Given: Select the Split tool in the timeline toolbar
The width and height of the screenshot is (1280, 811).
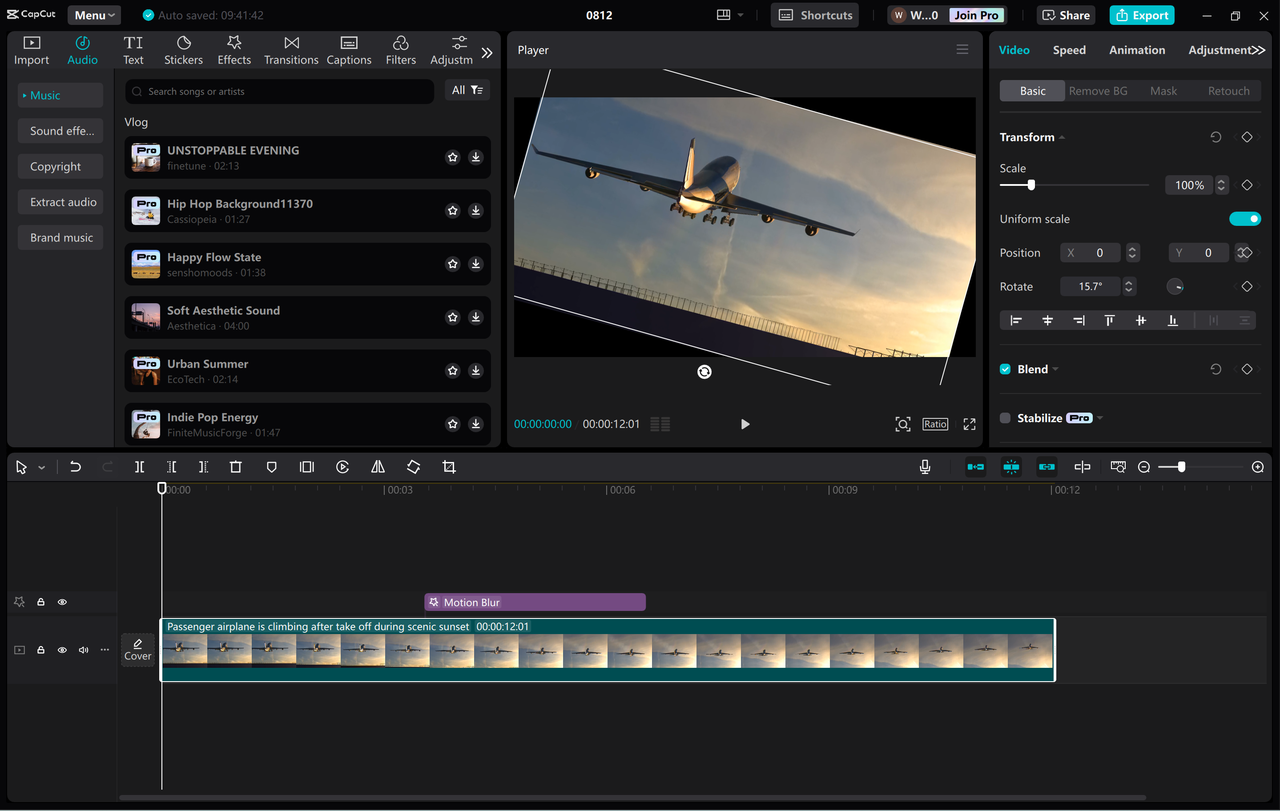Looking at the screenshot, I should [139, 466].
